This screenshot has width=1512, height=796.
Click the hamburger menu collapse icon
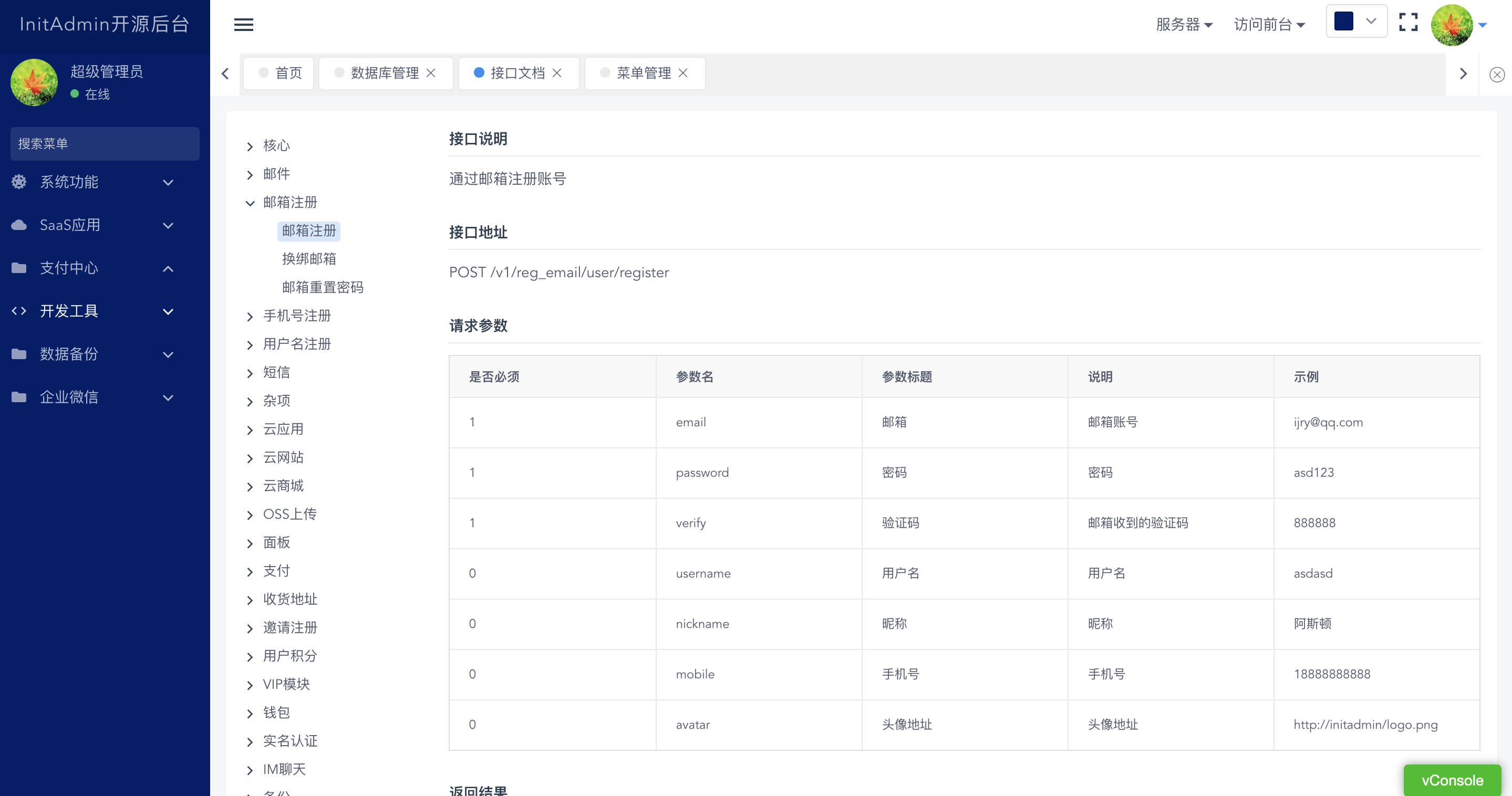click(x=244, y=25)
